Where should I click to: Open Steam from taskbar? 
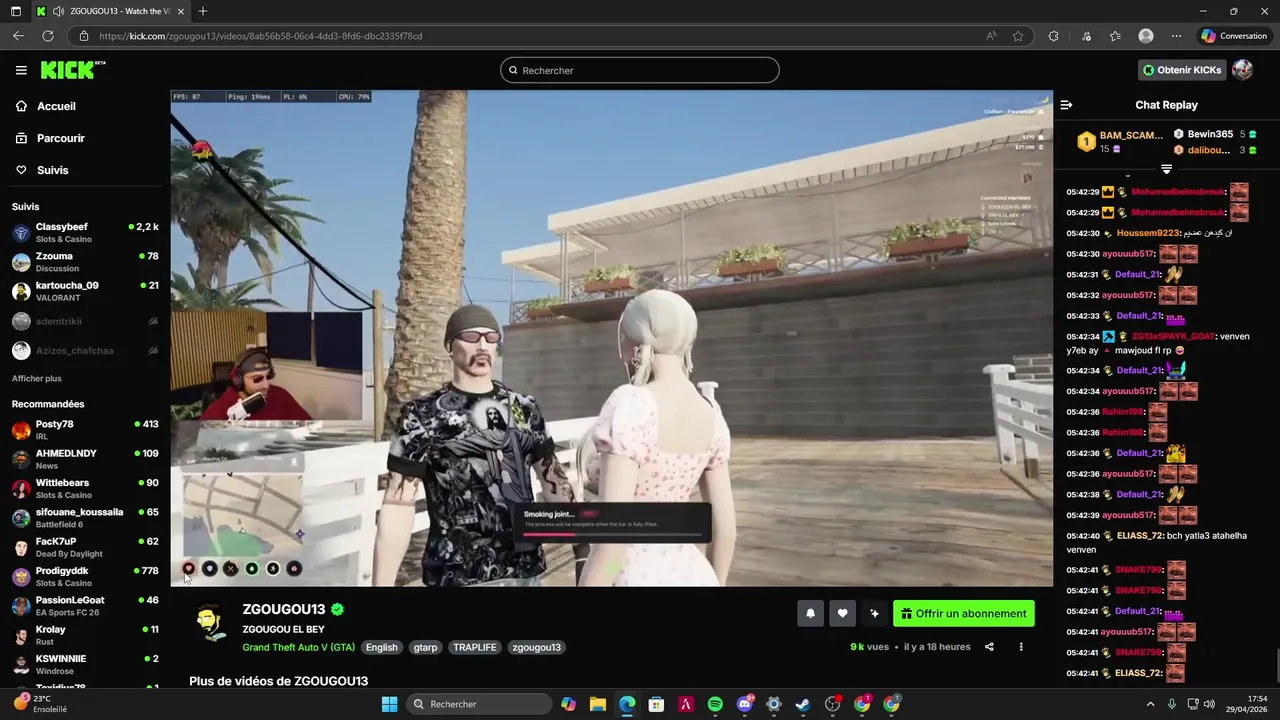tap(803, 704)
